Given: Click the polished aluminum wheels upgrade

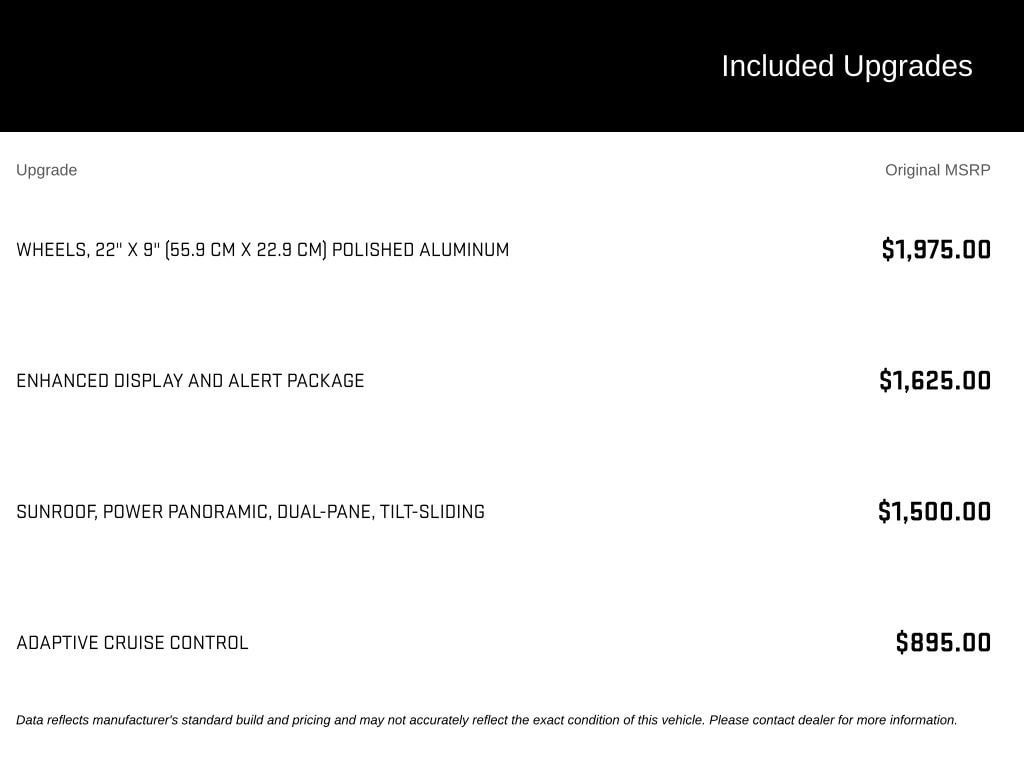Looking at the screenshot, I should (263, 250).
